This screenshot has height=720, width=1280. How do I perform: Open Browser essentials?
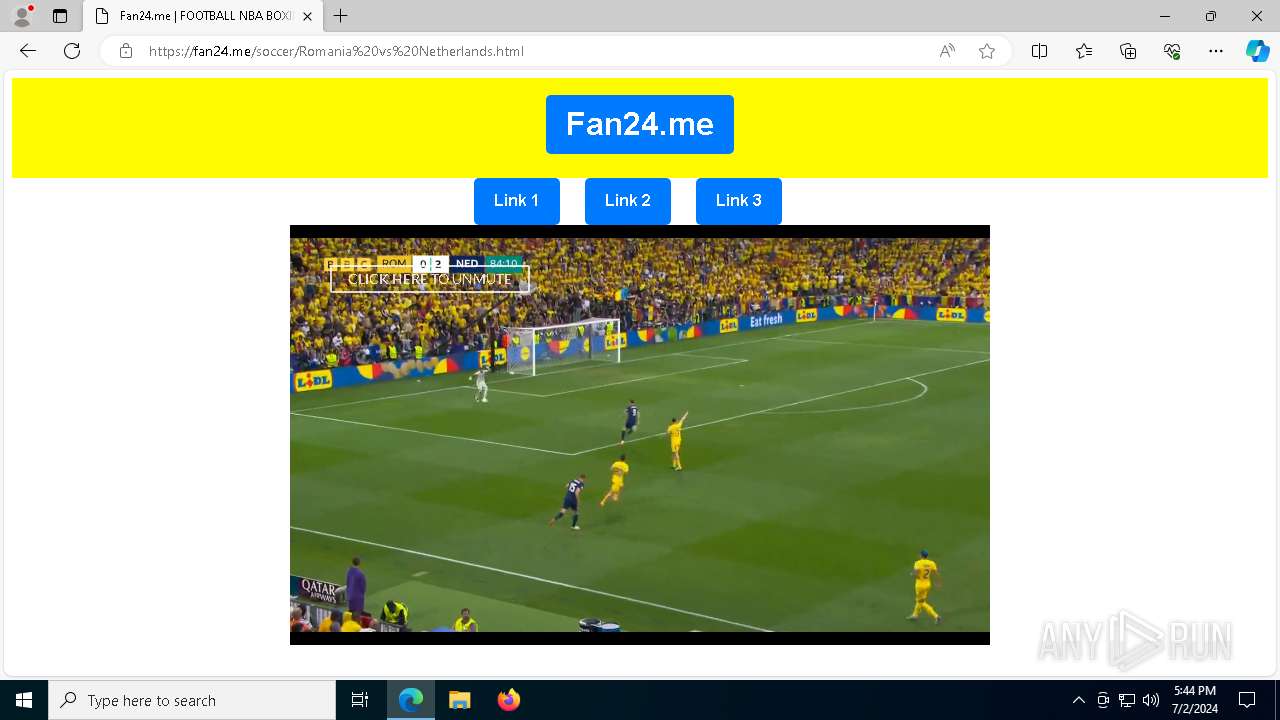[x=1172, y=51]
